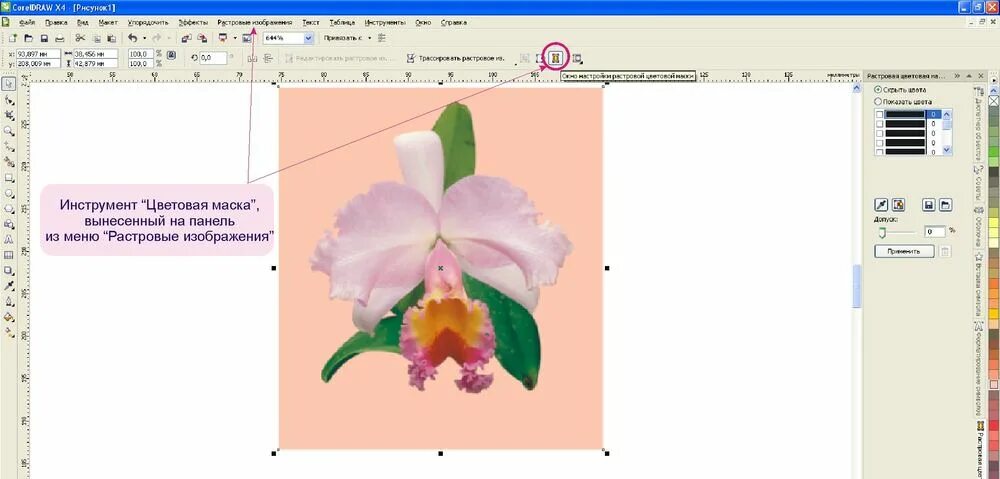Select the Eyedropper tool in toolbox

point(9,286)
